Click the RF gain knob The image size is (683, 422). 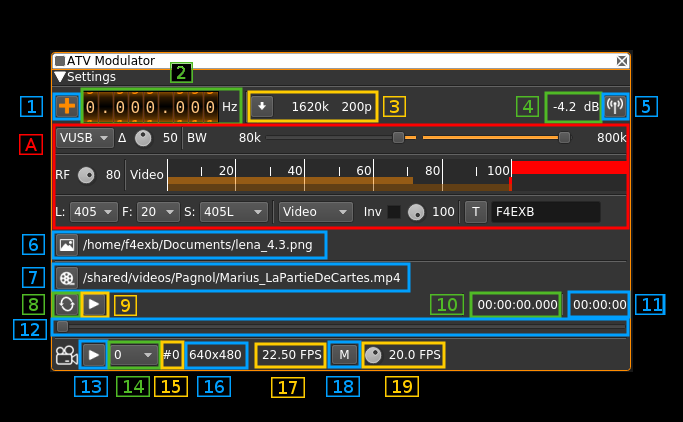[x=86, y=175]
